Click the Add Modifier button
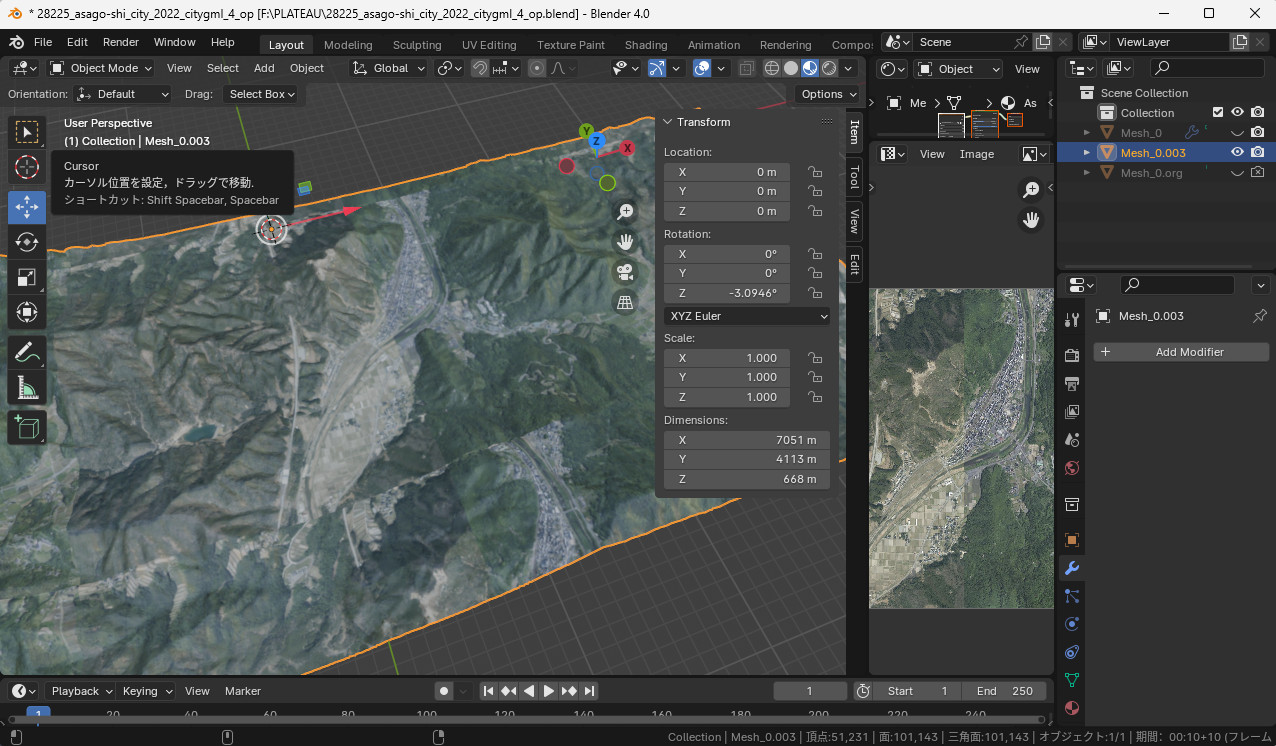 coord(1181,352)
